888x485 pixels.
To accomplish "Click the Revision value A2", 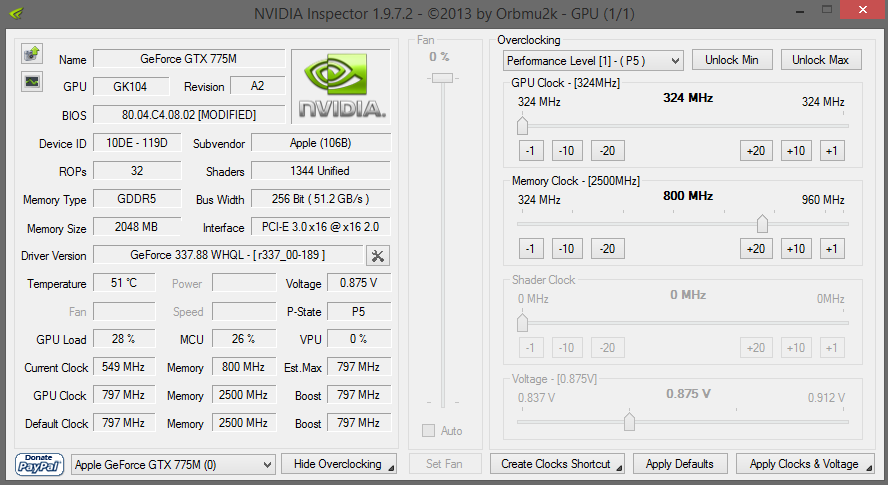I will tap(258, 86).
